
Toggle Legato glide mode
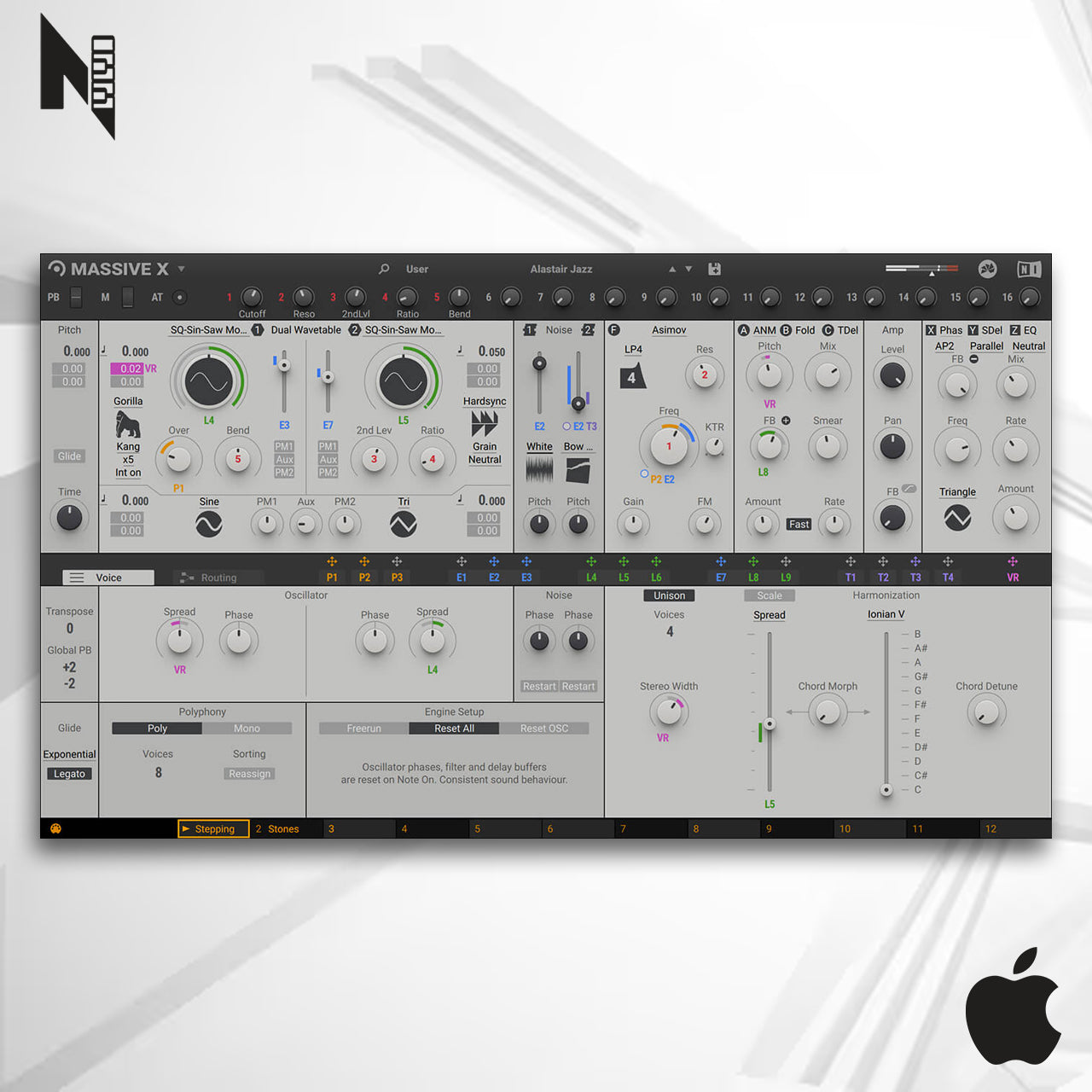[x=69, y=774]
